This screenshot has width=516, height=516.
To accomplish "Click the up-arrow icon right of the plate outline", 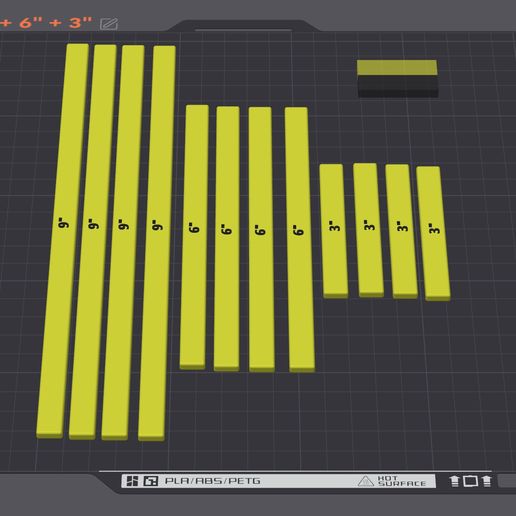I will 487,481.
